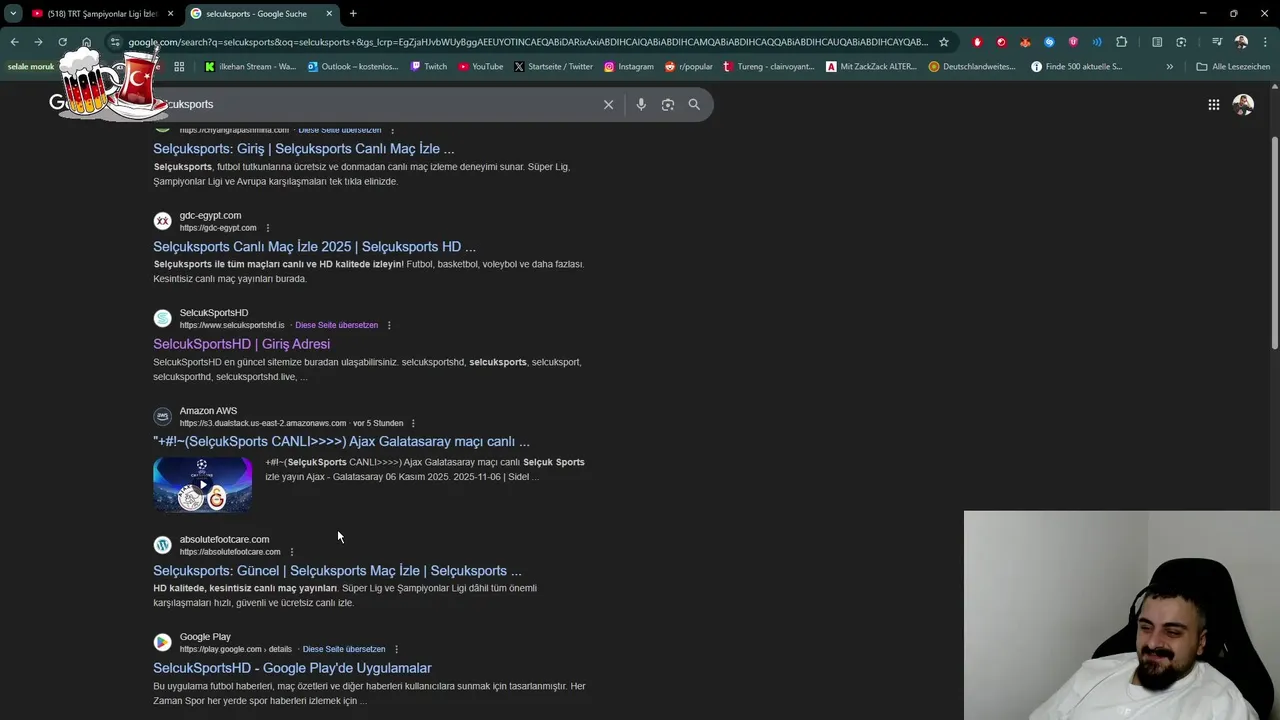Open site information icon in address bar

tap(115, 42)
